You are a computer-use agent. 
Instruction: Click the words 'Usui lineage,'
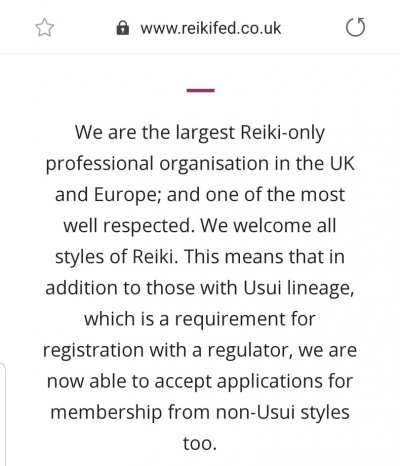[x=299, y=288]
